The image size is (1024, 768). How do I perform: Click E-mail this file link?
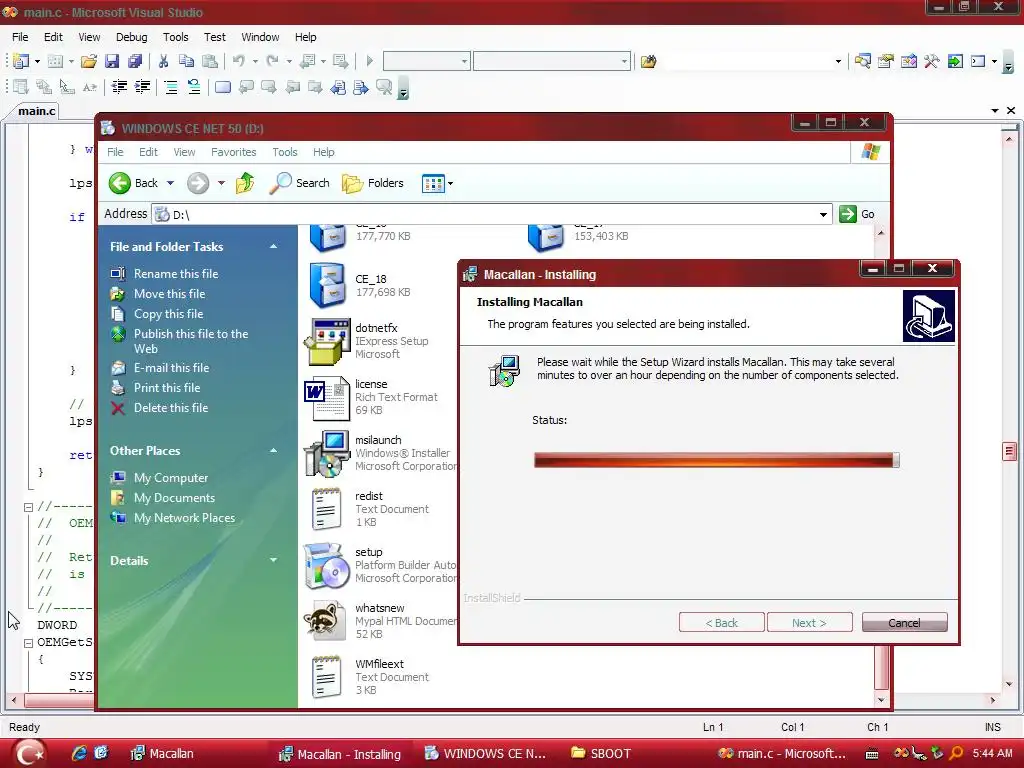[x=171, y=368]
